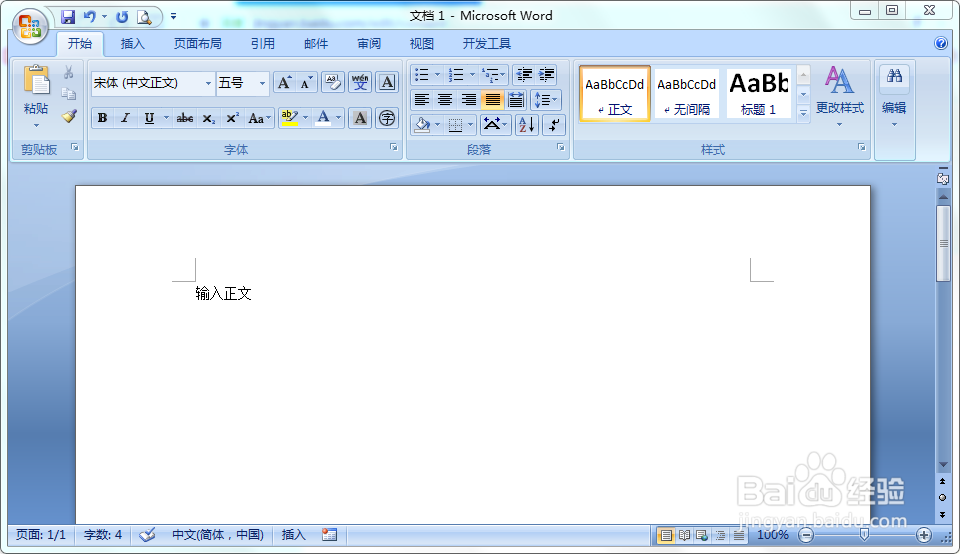Image resolution: width=960 pixels, height=554 pixels.
Task: Increase paragraph indent
Action: pyautogui.click(x=546, y=75)
